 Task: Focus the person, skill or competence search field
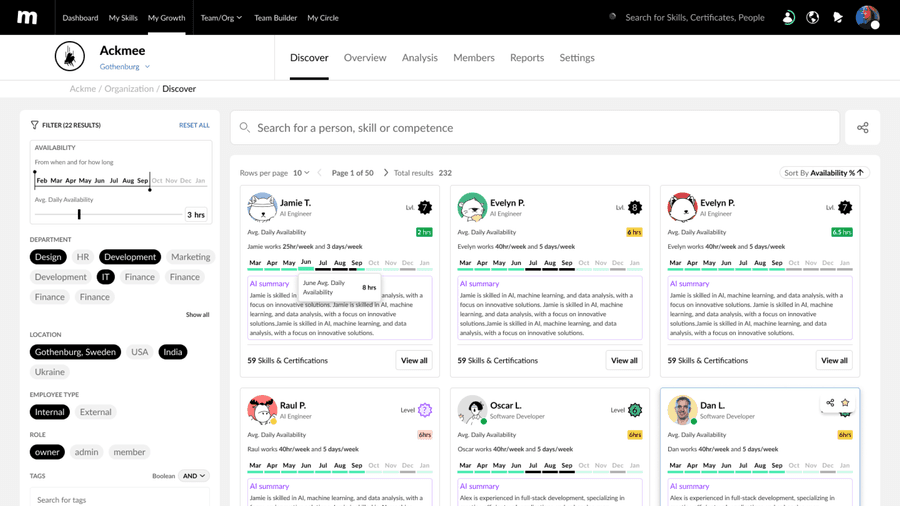[x=535, y=127]
